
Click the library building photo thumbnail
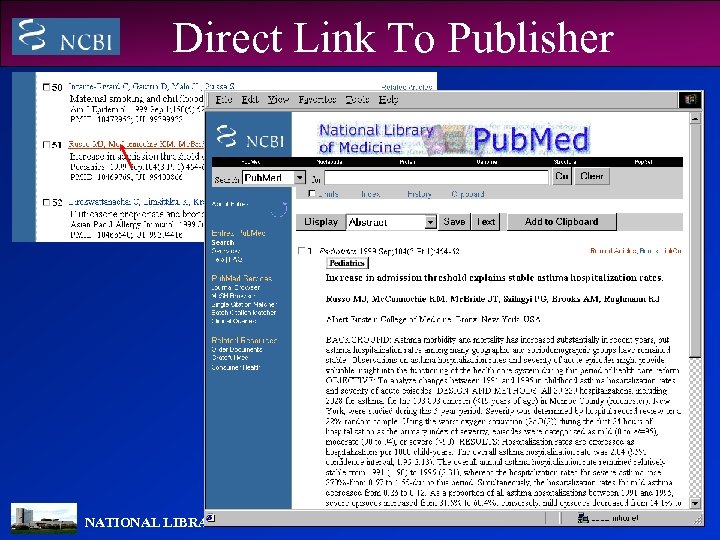[x=44, y=518]
